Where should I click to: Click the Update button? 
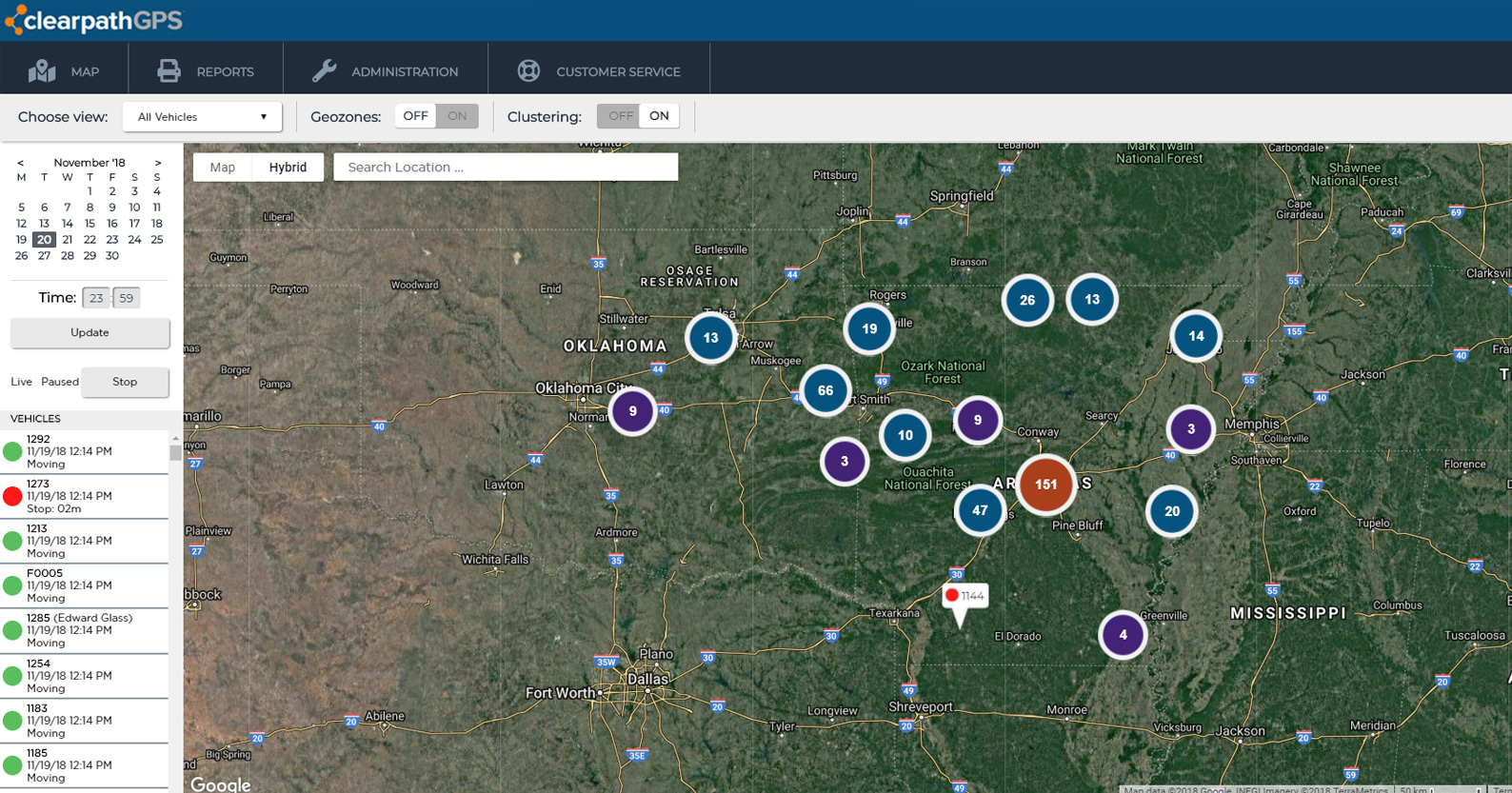(90, 333)
